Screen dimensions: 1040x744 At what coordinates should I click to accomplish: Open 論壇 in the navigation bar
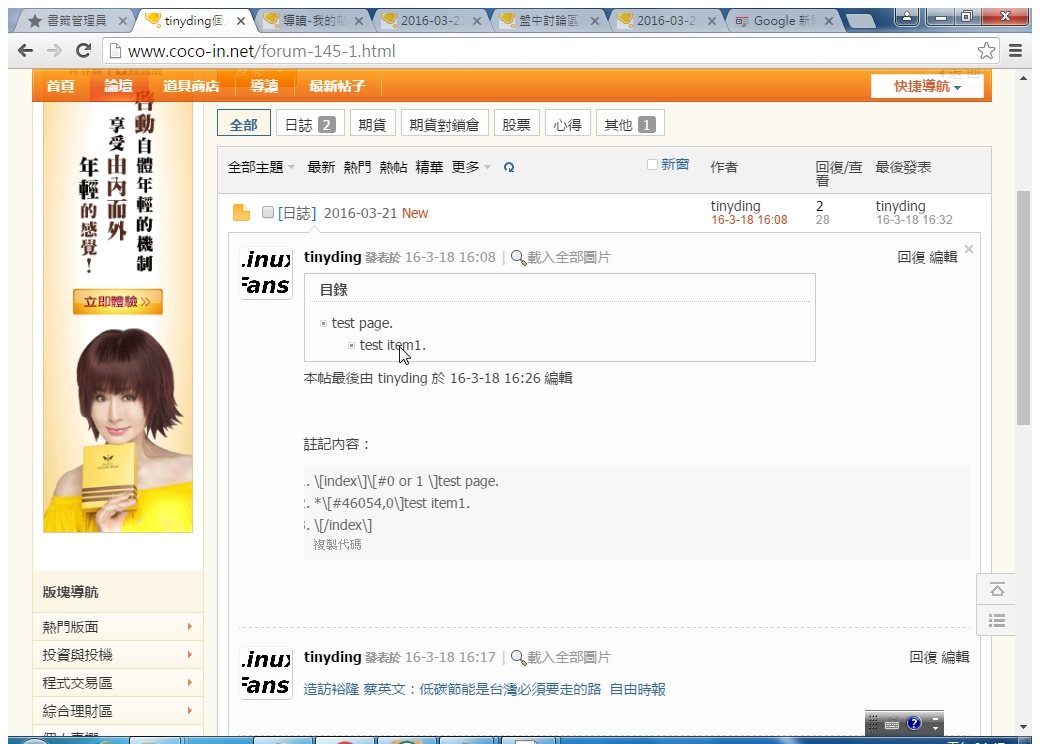click(x=118, y=86)
